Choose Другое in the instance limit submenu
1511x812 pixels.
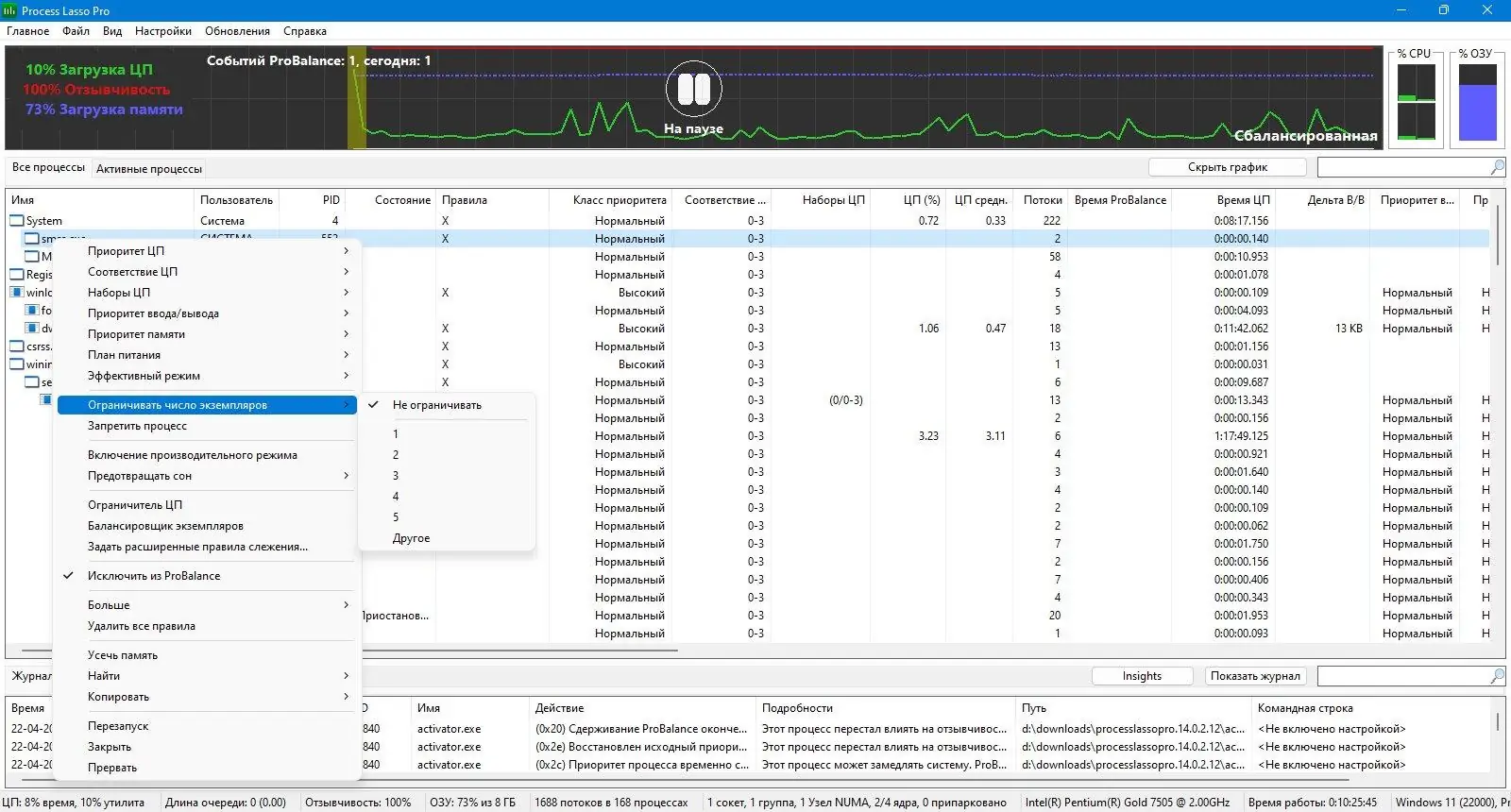[x=447, y=538]
